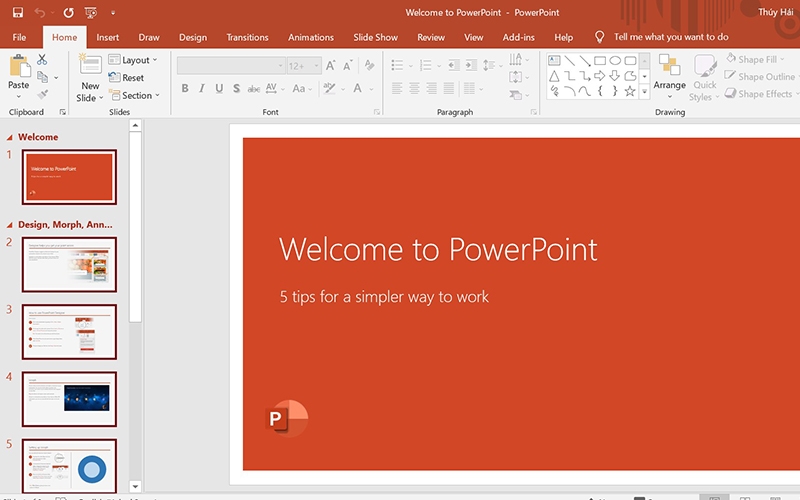The image size is (800, 500).
Task: Decrease font size with small A
Action: point(348,65)
